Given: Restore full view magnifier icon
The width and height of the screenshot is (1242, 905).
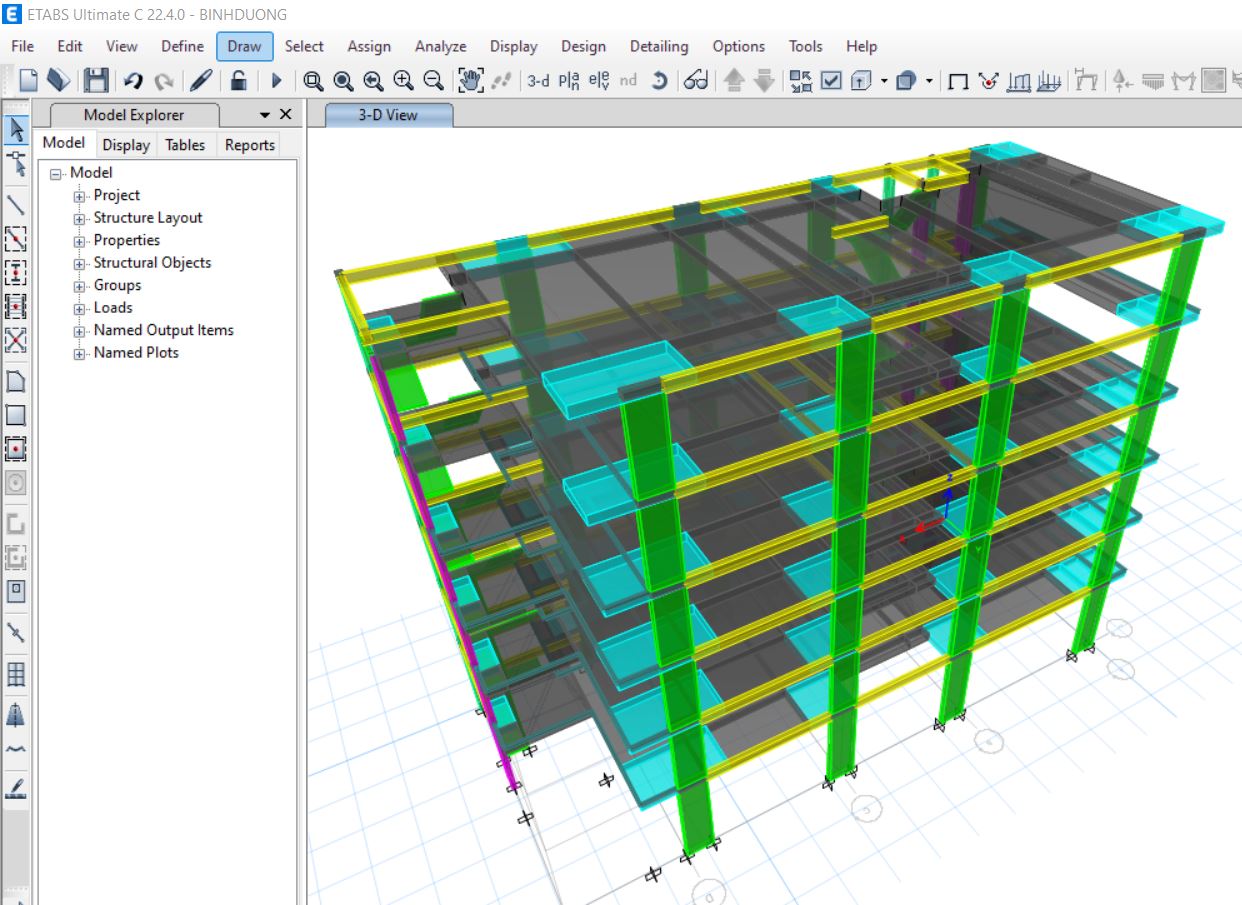Looking at the screenshot, I should point(343,81).
